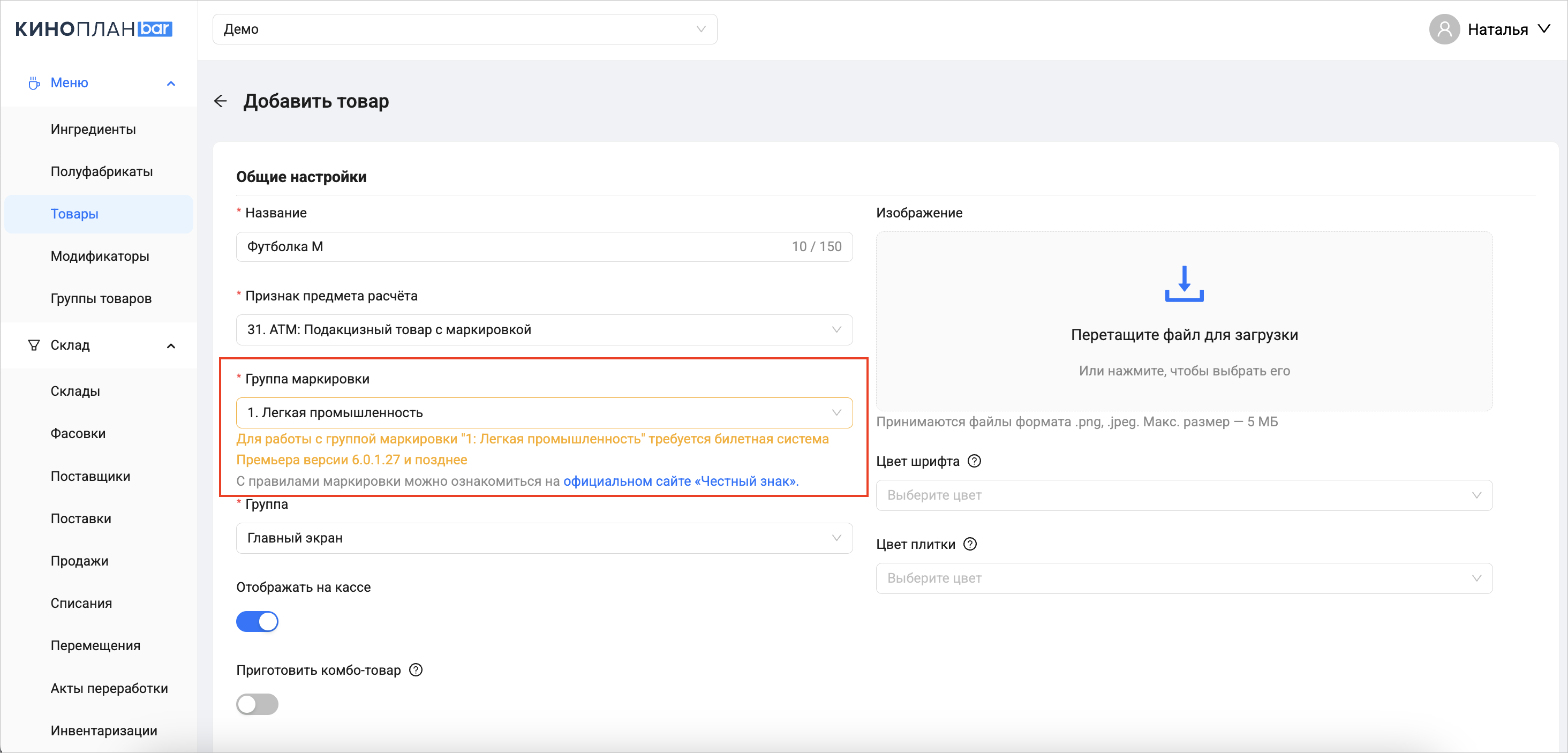Click the upload arrow icon in image area

tap(1184, 284)
